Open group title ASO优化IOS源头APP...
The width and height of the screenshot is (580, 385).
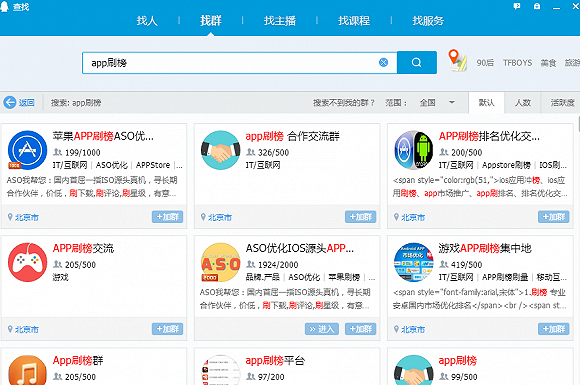pyautogui.click(x=300, y=248)
